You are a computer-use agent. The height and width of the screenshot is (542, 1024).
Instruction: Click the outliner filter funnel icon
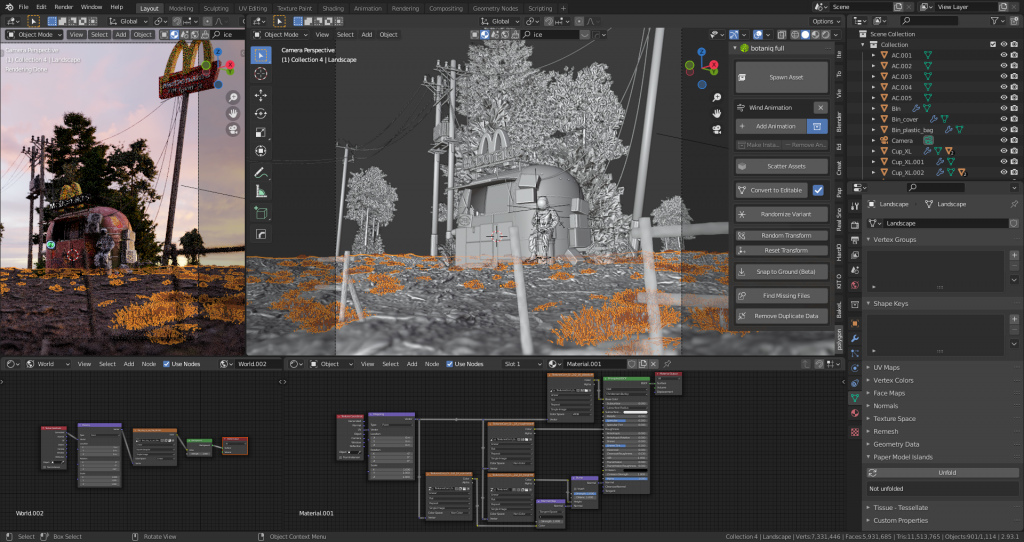click(995, 21)
